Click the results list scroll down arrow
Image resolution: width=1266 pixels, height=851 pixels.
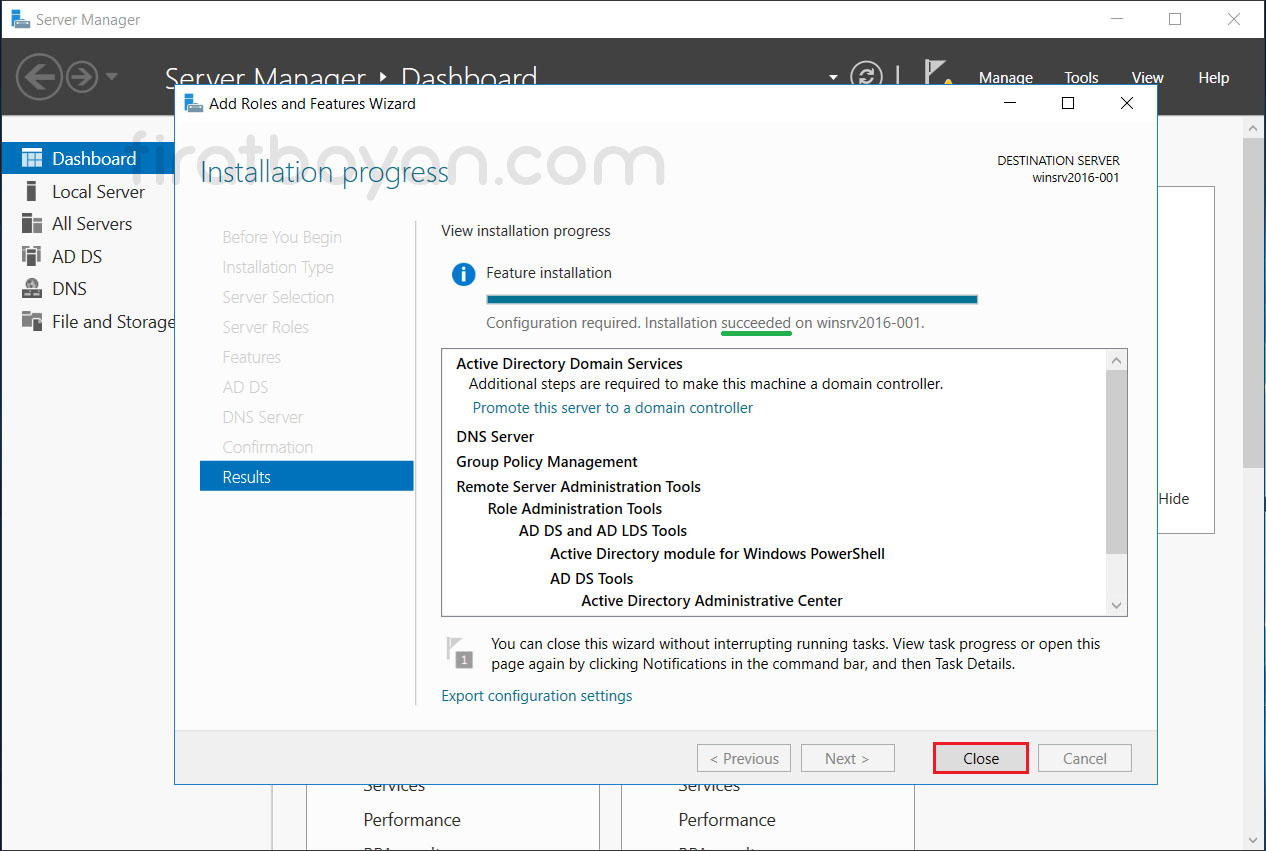click(1117, 605)
